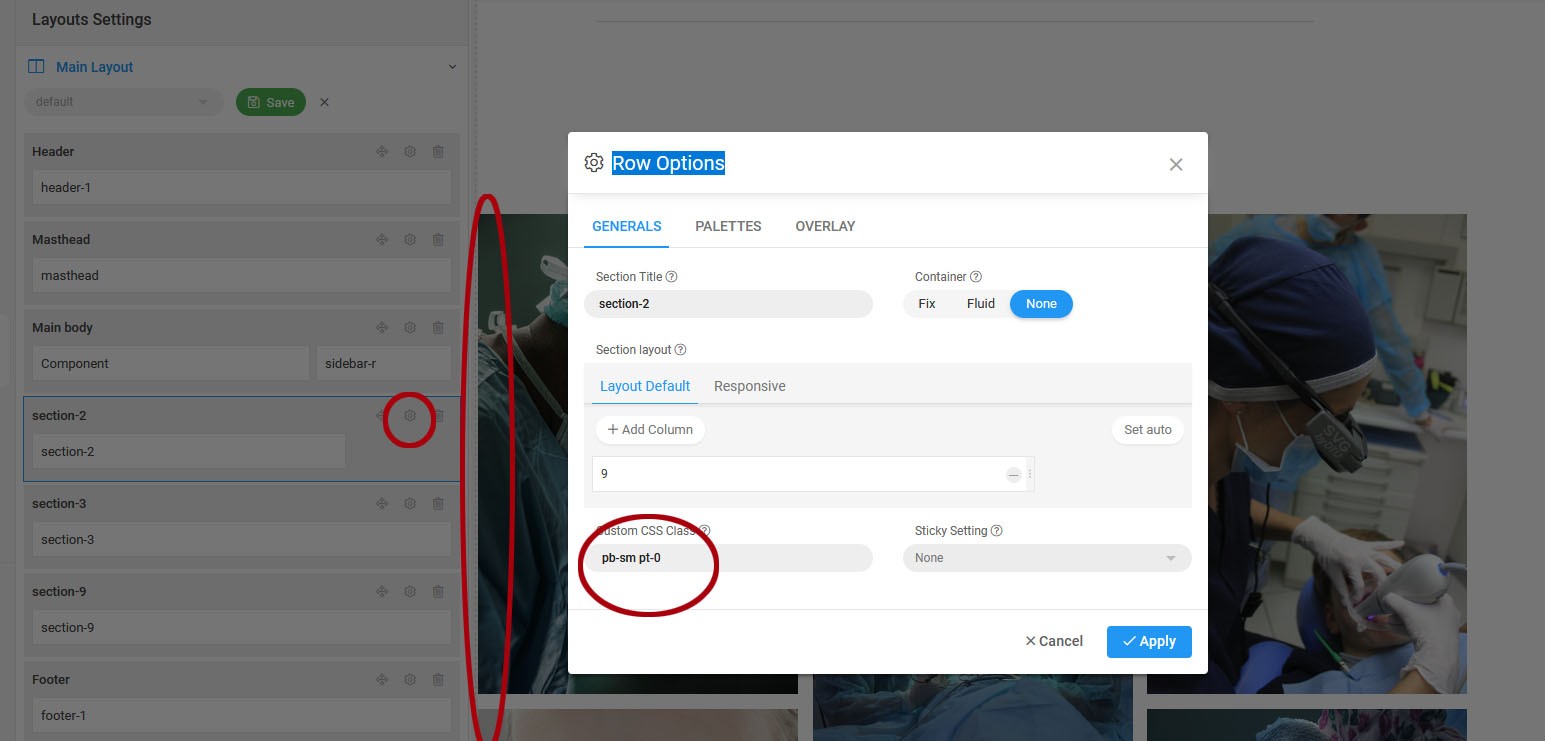The image size is (1545, 741).
Task: Switch to the PALETTES tab
Action: (728, 226)
